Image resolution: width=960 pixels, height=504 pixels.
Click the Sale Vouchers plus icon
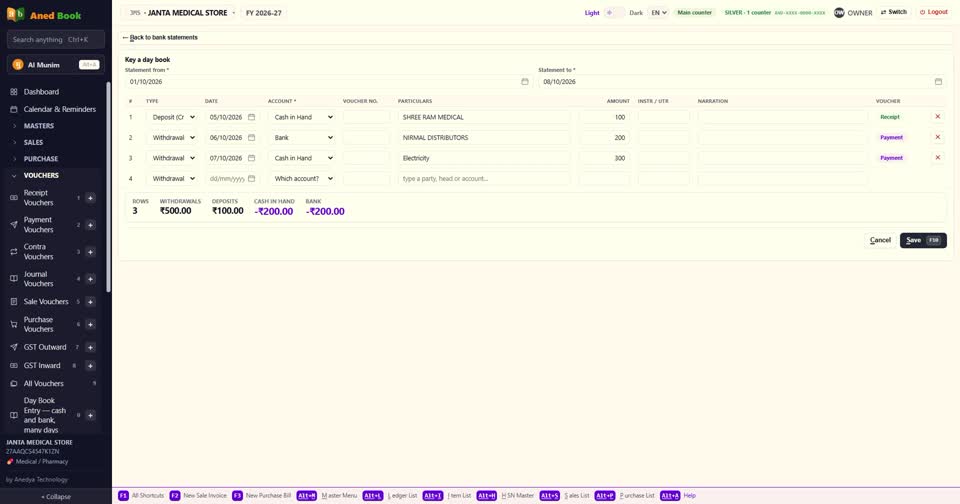pos(90,301)
